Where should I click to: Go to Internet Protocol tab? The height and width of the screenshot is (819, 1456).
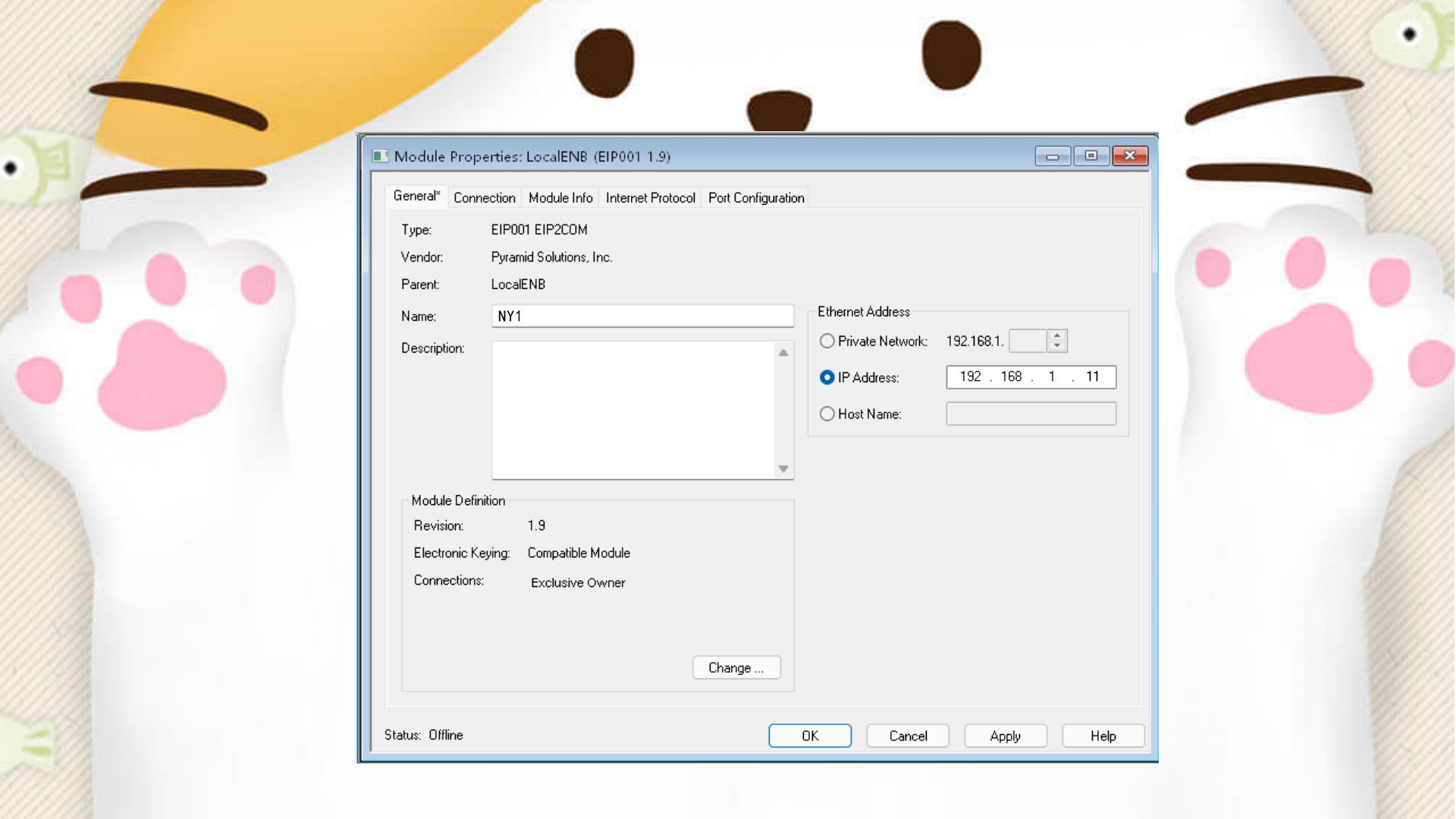(650, 198)
